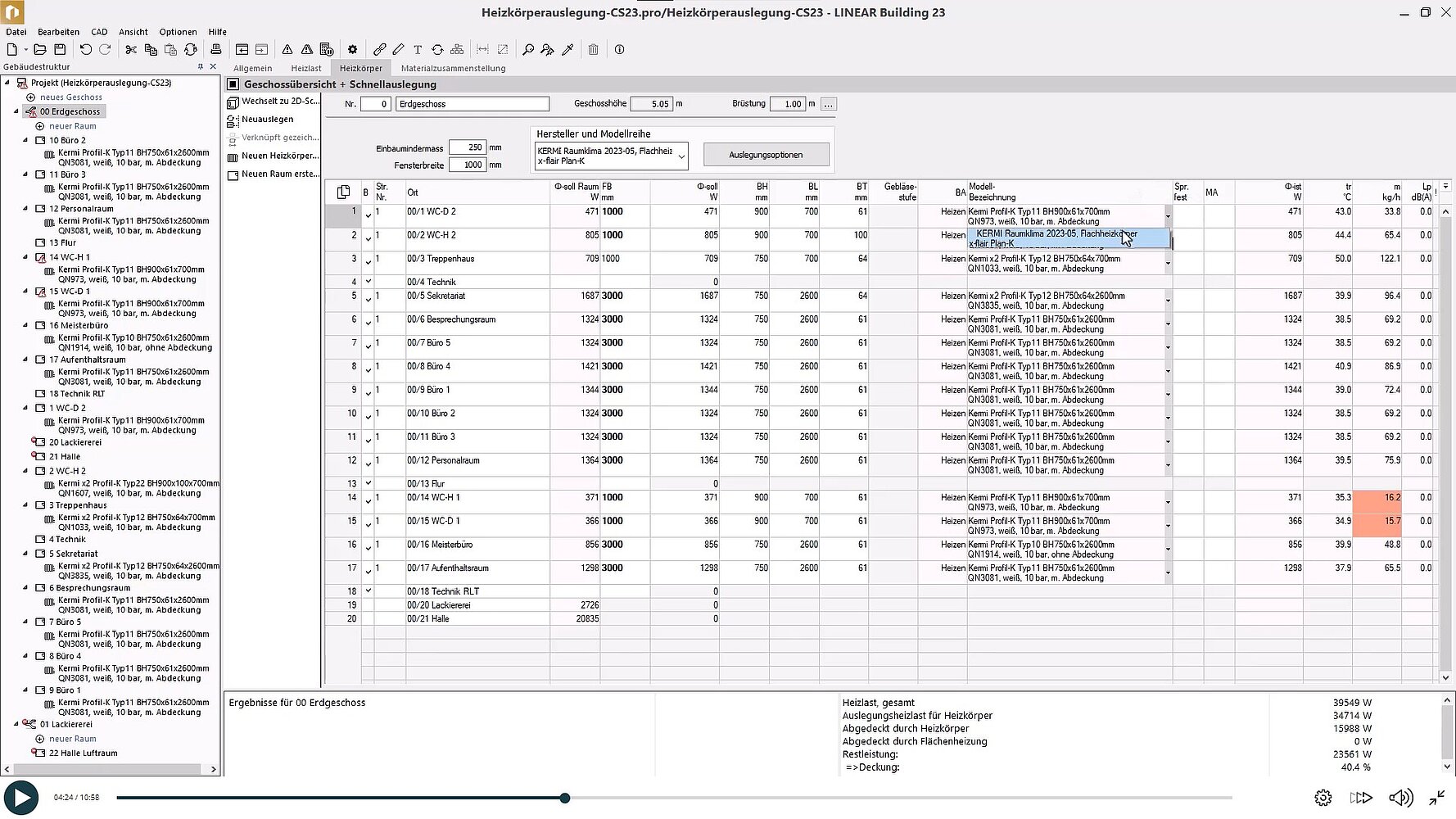This screenshot has height=819, width=1456.
Task: Open the Bearbeiten menu
Action: (58, 32)
